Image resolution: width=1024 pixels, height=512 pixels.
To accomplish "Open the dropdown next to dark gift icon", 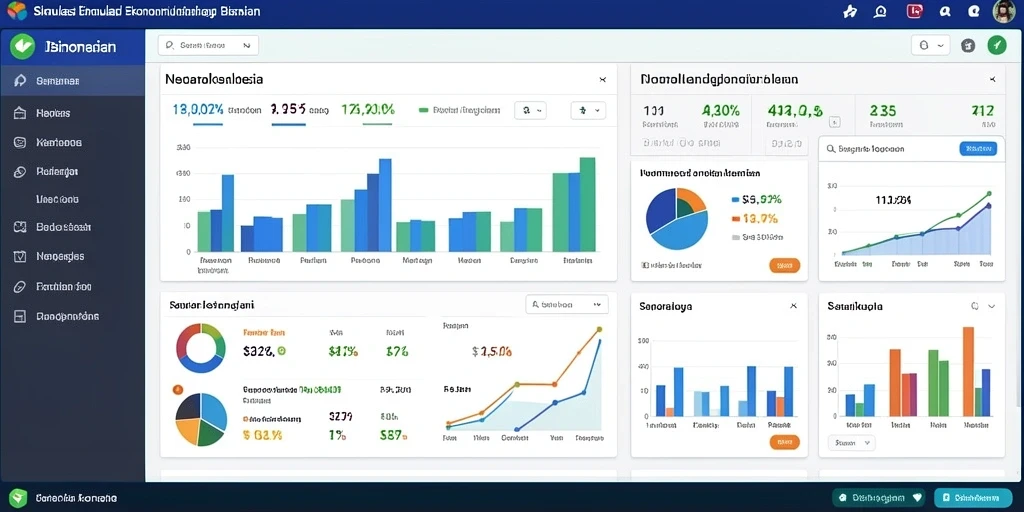I will coord(931,45).
